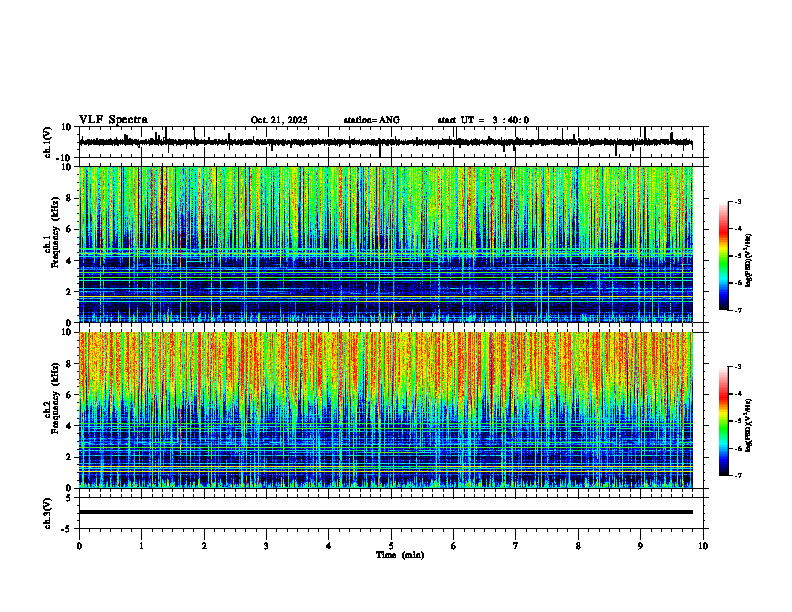Click time axis tick label '7'
792x612 pixels.
click(516, 546)
